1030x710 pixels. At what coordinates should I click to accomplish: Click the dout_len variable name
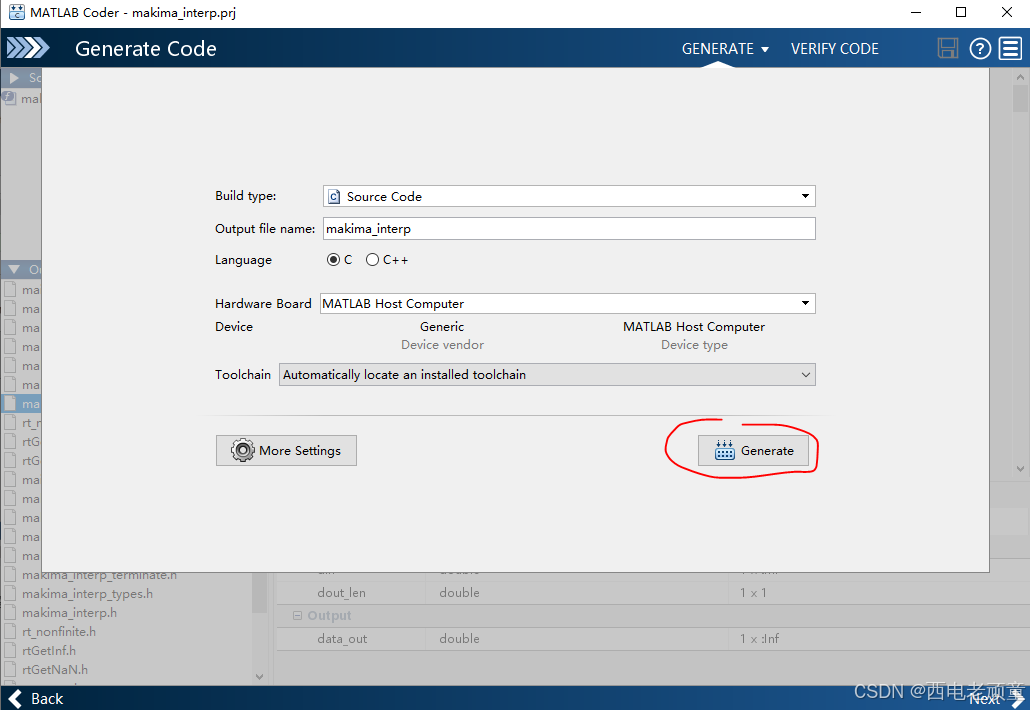tap(341, 592)
